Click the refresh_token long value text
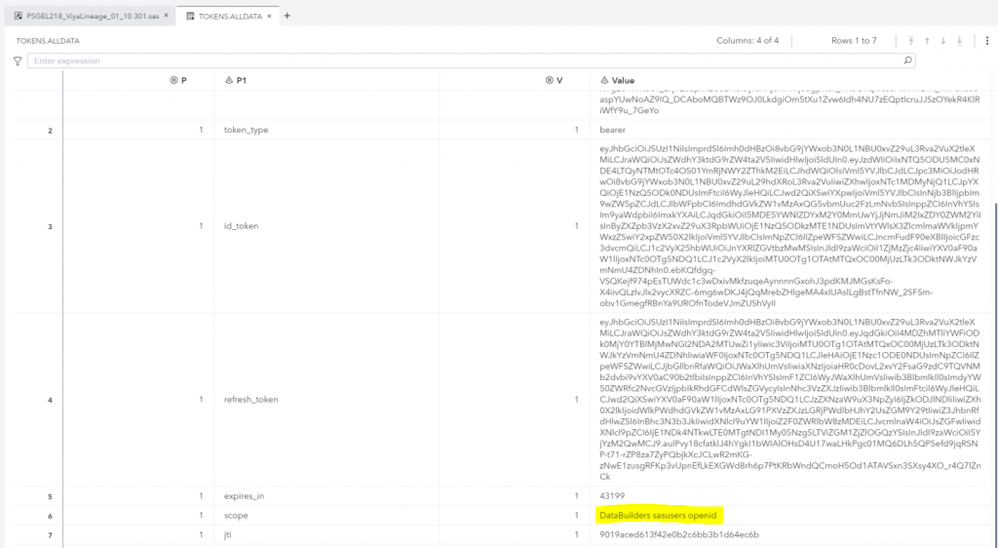998x548 pixels. 789,400
